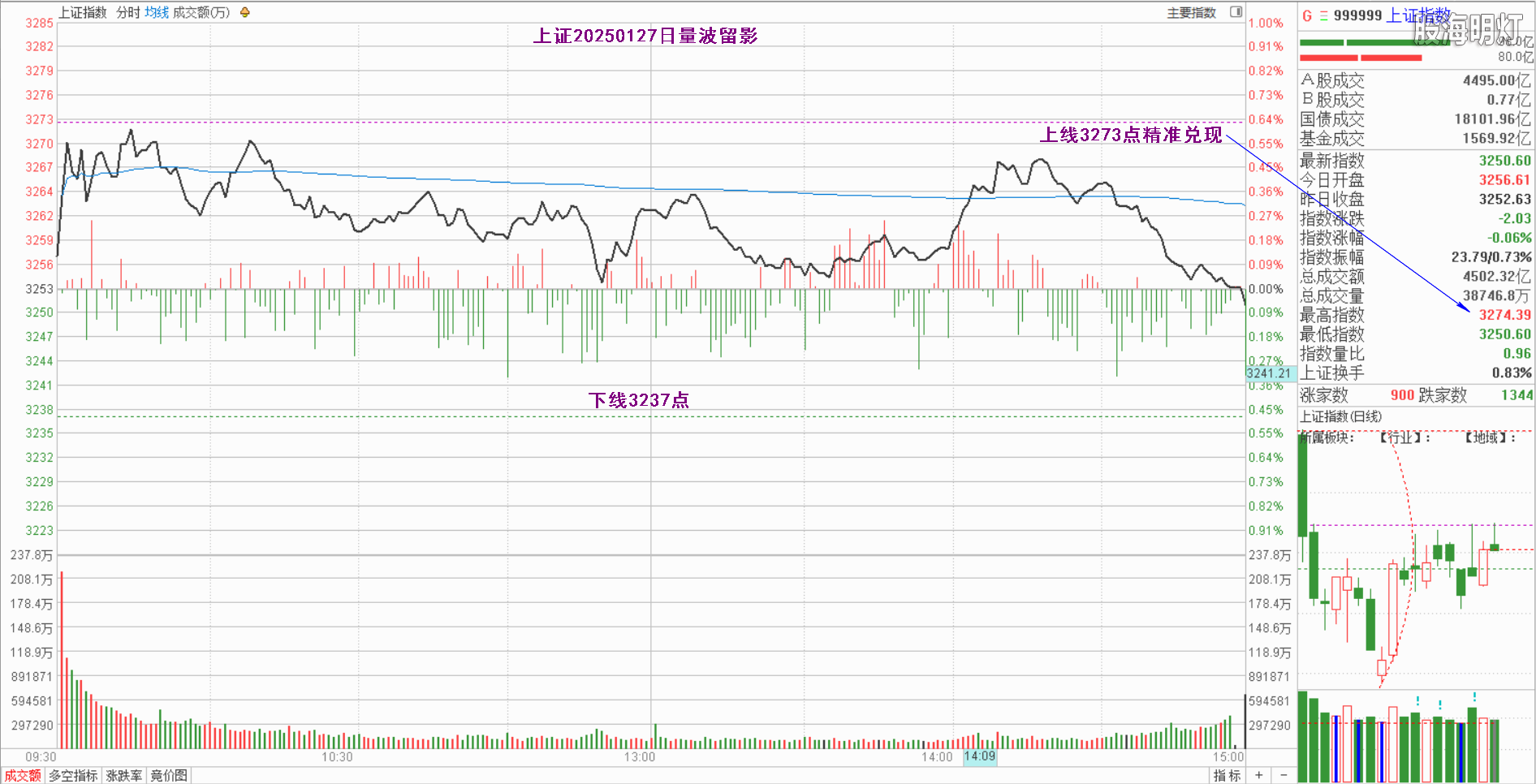This screenshot has width=1536, height=784.
Task: Click the 总成交额 4502.32亿 value
Action: (x=1496, y=277)
